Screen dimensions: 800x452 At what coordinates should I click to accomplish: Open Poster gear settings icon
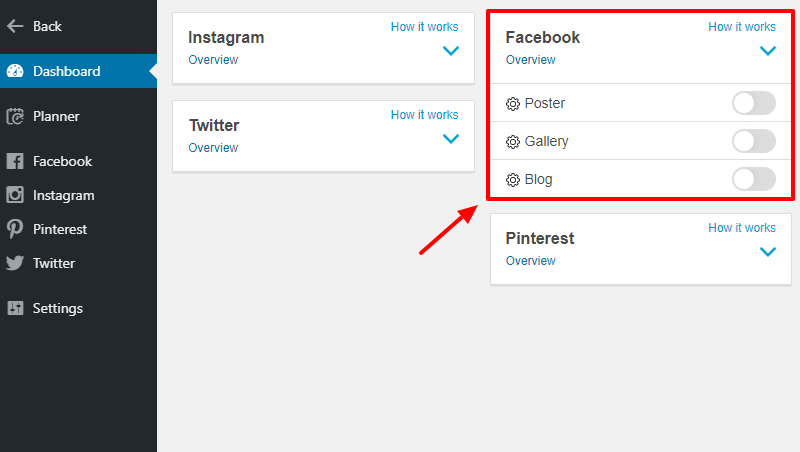513,104
